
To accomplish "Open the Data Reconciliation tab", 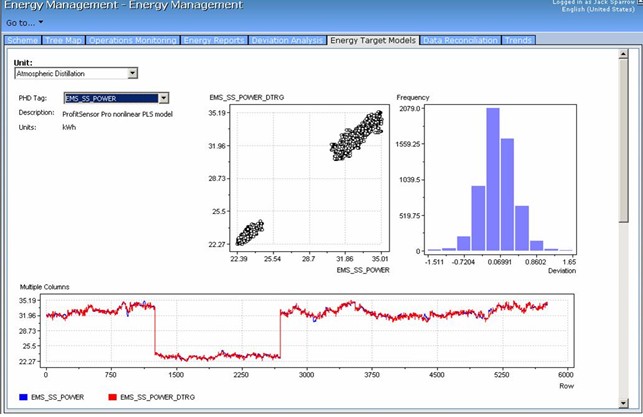I will [460, 40].
